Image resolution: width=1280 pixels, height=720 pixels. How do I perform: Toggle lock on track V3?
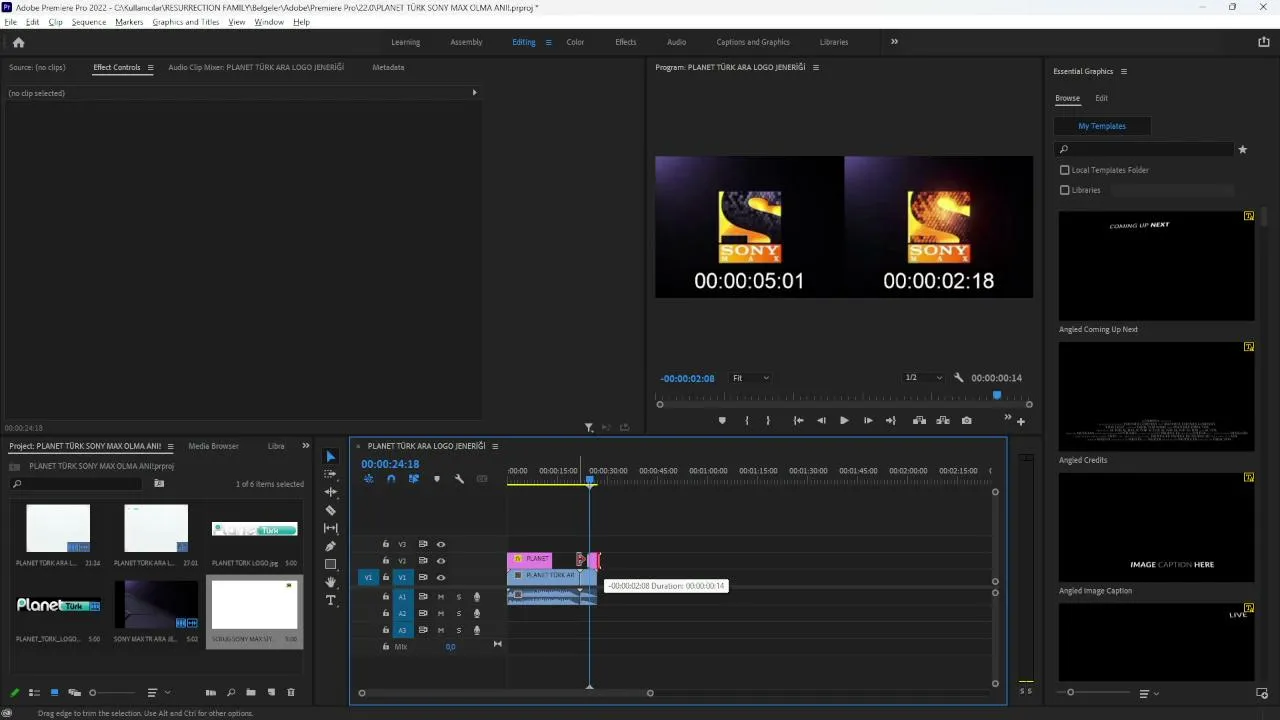[385, 544]
